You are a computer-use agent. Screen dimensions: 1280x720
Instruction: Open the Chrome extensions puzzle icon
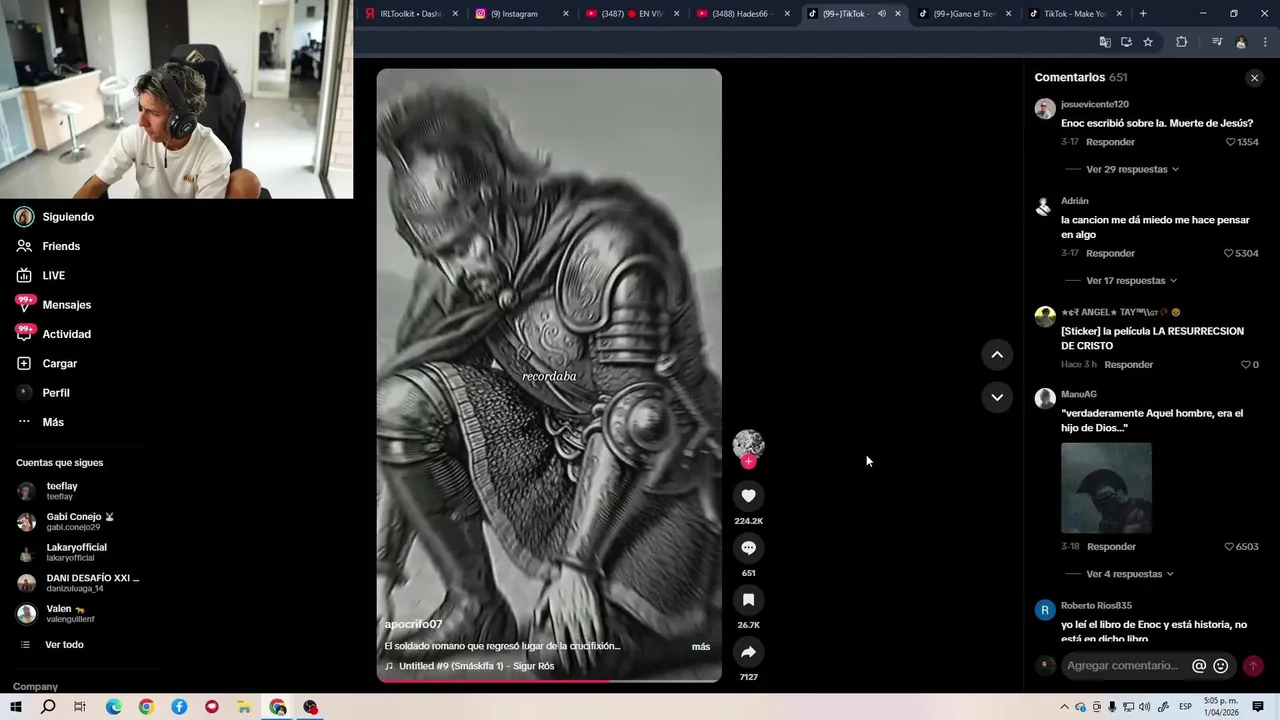tap(1181, 42)
